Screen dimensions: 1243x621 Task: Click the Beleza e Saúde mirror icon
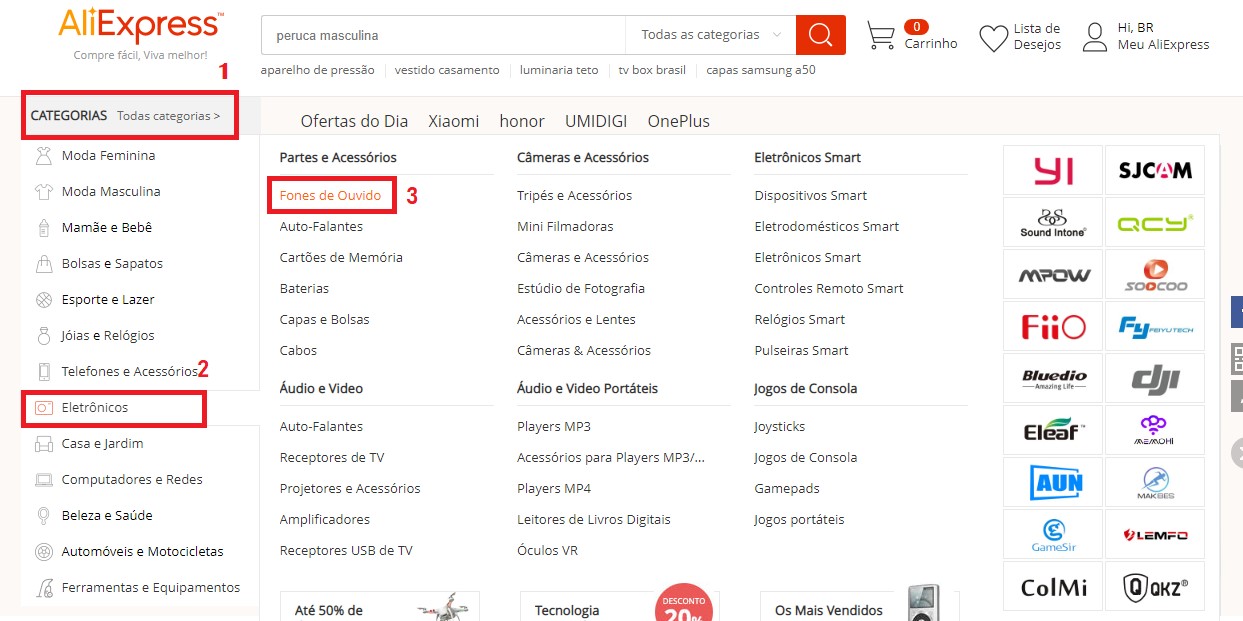(x=43, y=515)
